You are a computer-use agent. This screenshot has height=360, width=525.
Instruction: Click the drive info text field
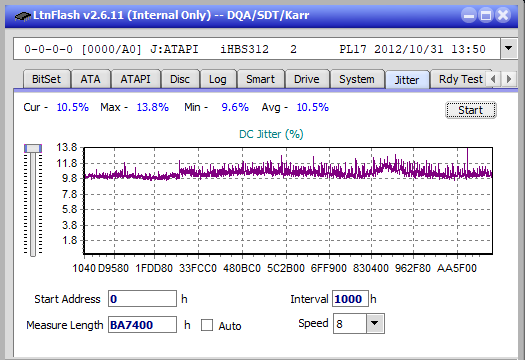[257, 49]
